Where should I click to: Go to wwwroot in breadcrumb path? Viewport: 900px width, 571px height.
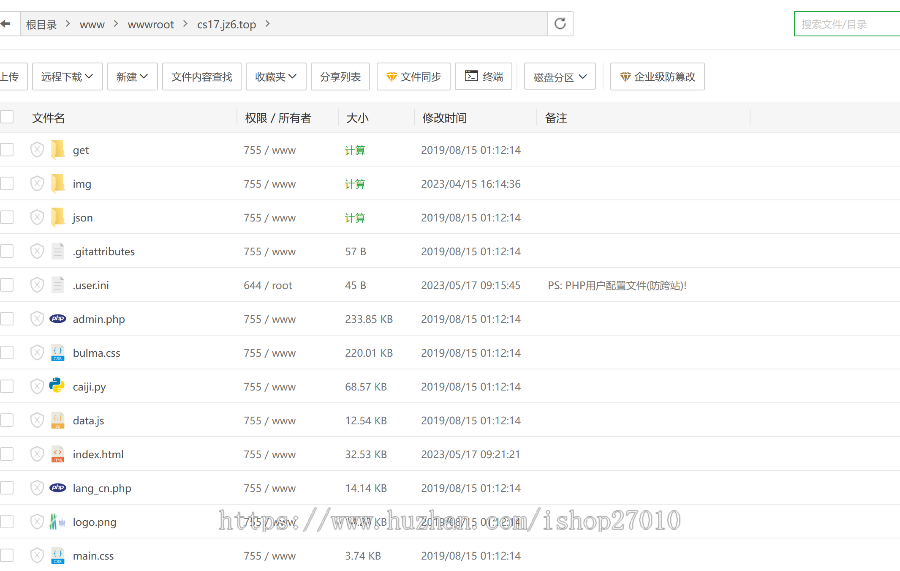pos(150,25)
